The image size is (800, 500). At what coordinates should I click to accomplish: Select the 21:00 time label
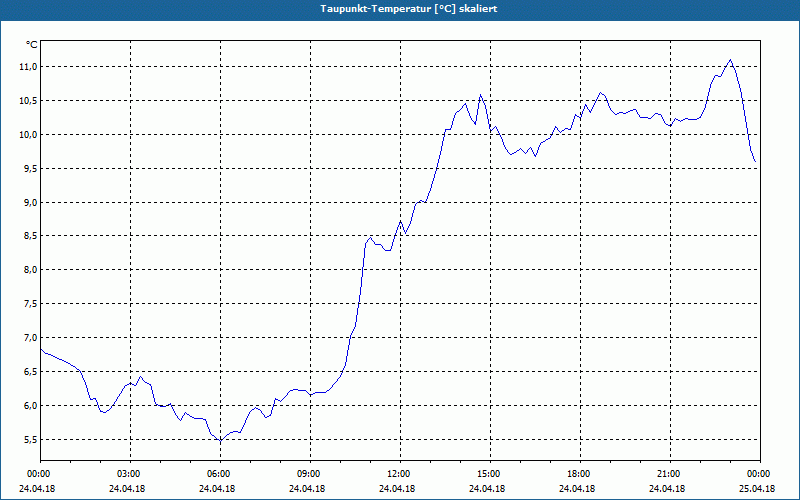point(668,474)
